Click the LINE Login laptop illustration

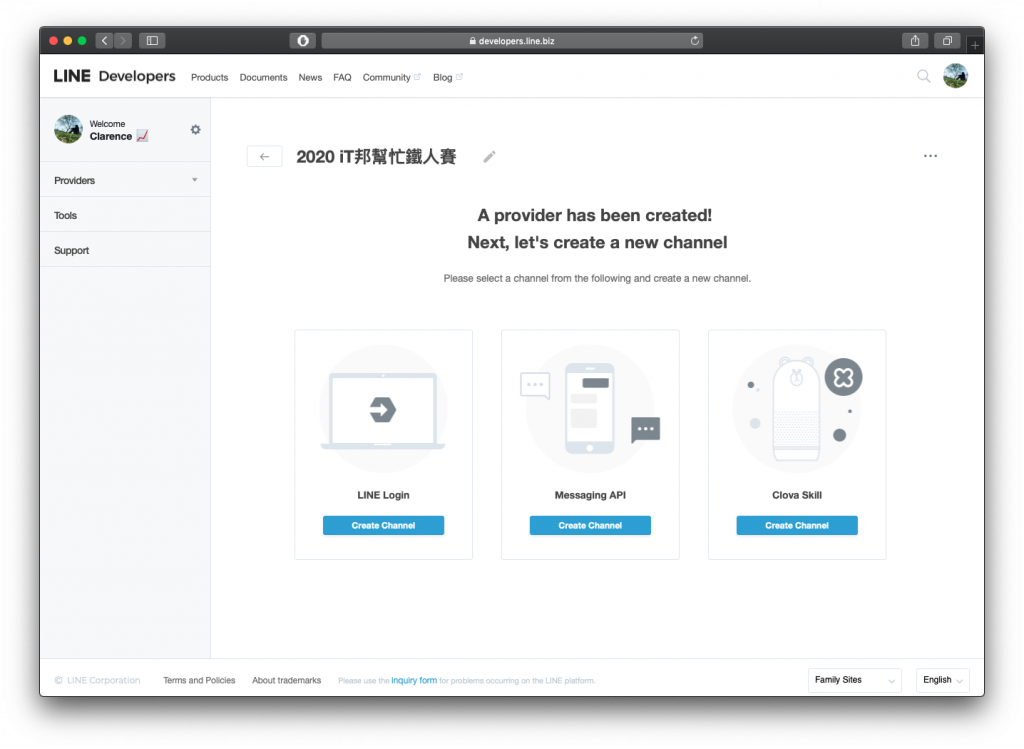tap(383, 409)
